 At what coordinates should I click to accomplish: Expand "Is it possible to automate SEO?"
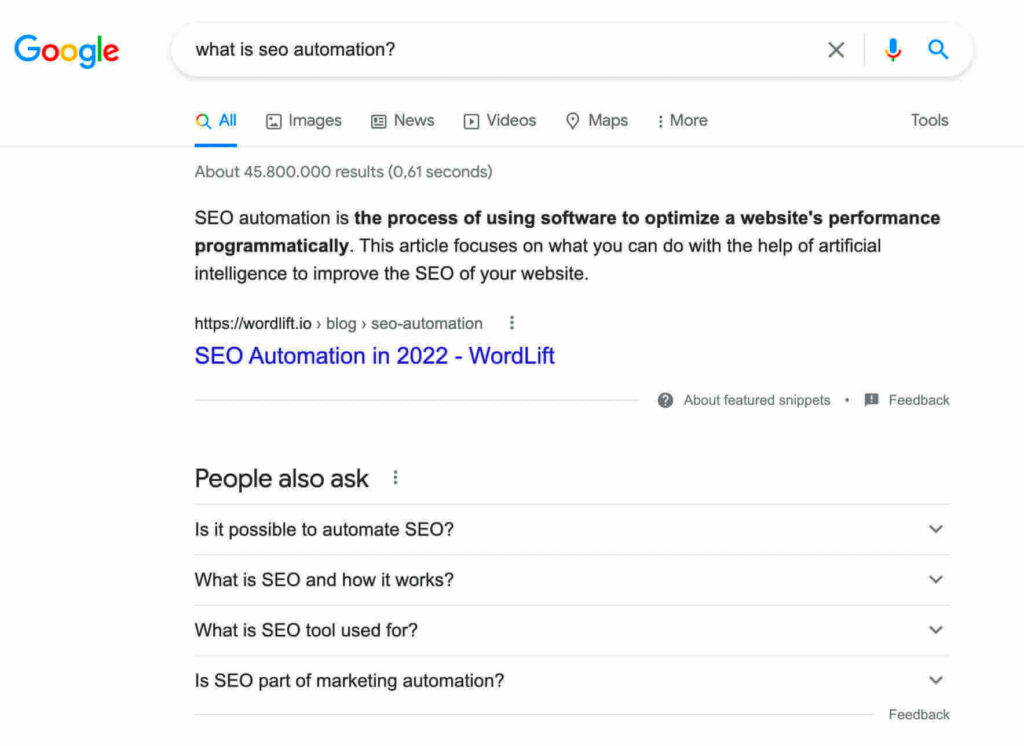571,529
